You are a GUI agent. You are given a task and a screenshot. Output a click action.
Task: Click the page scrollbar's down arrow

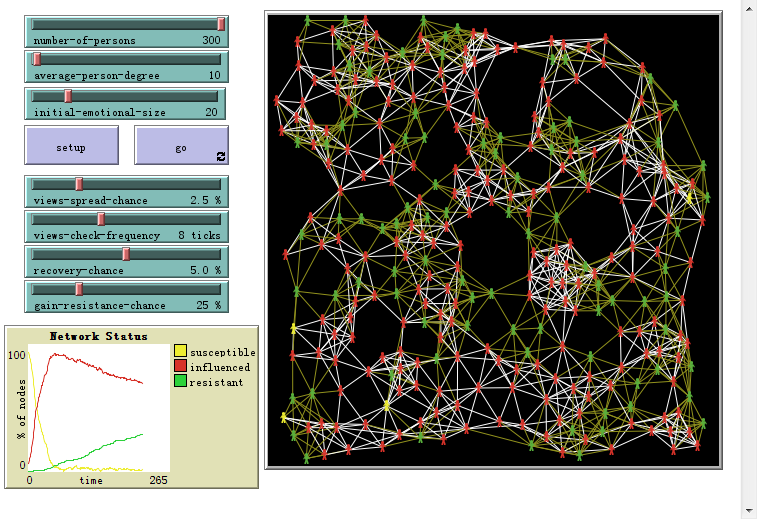(x=749, y=510)
